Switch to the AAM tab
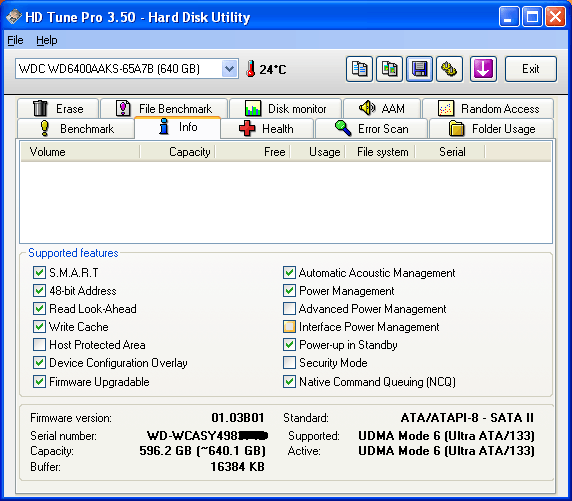The image size is (572, 501). click(x=382, y=108)
